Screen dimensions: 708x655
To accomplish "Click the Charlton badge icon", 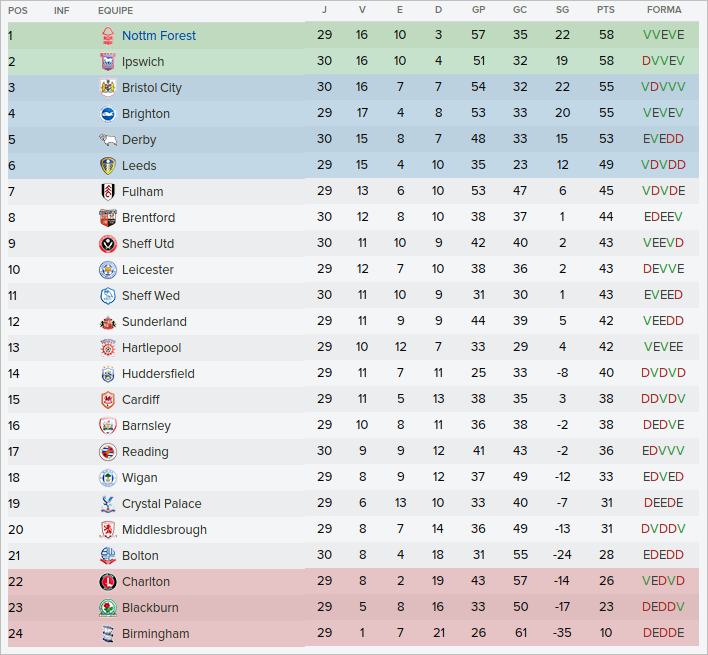I will coord(107,582).
